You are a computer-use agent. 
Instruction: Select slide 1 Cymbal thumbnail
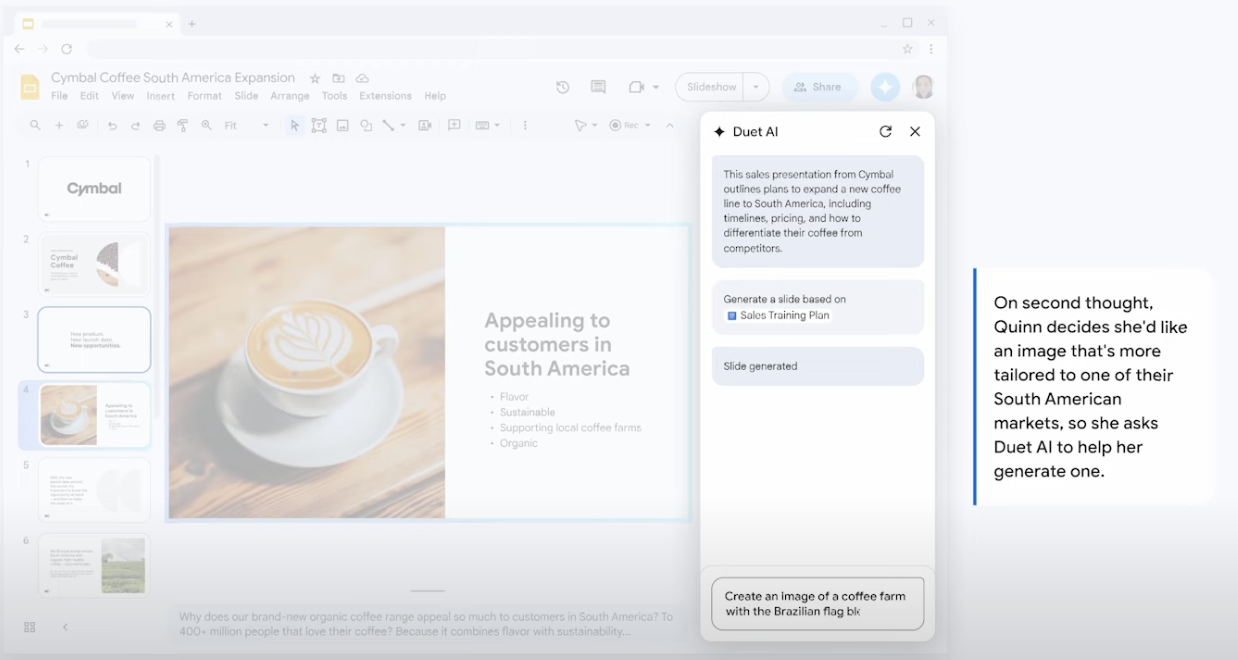coord(94,189)
